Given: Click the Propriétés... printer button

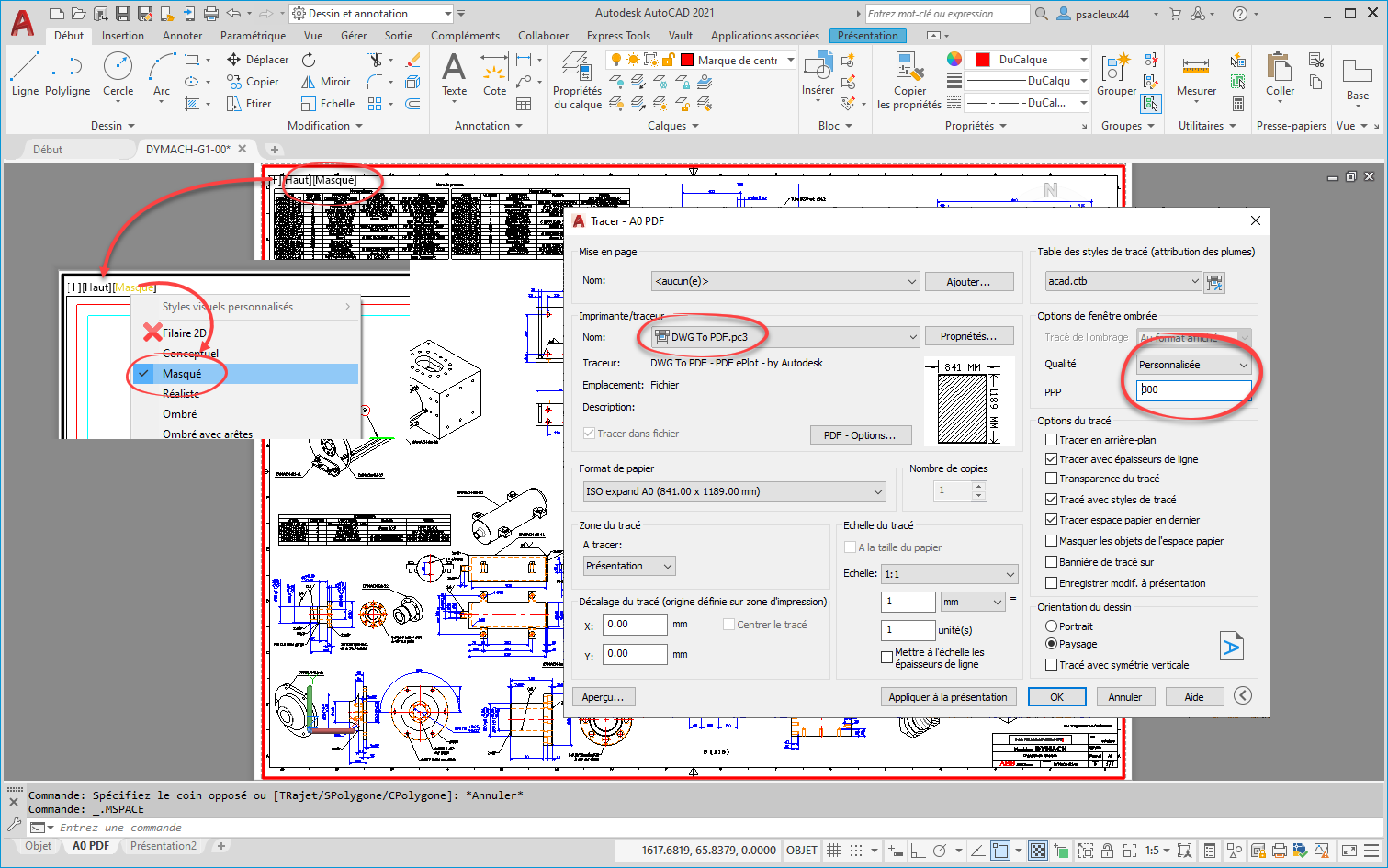Looking at the screenshot, I should [968, 336].
